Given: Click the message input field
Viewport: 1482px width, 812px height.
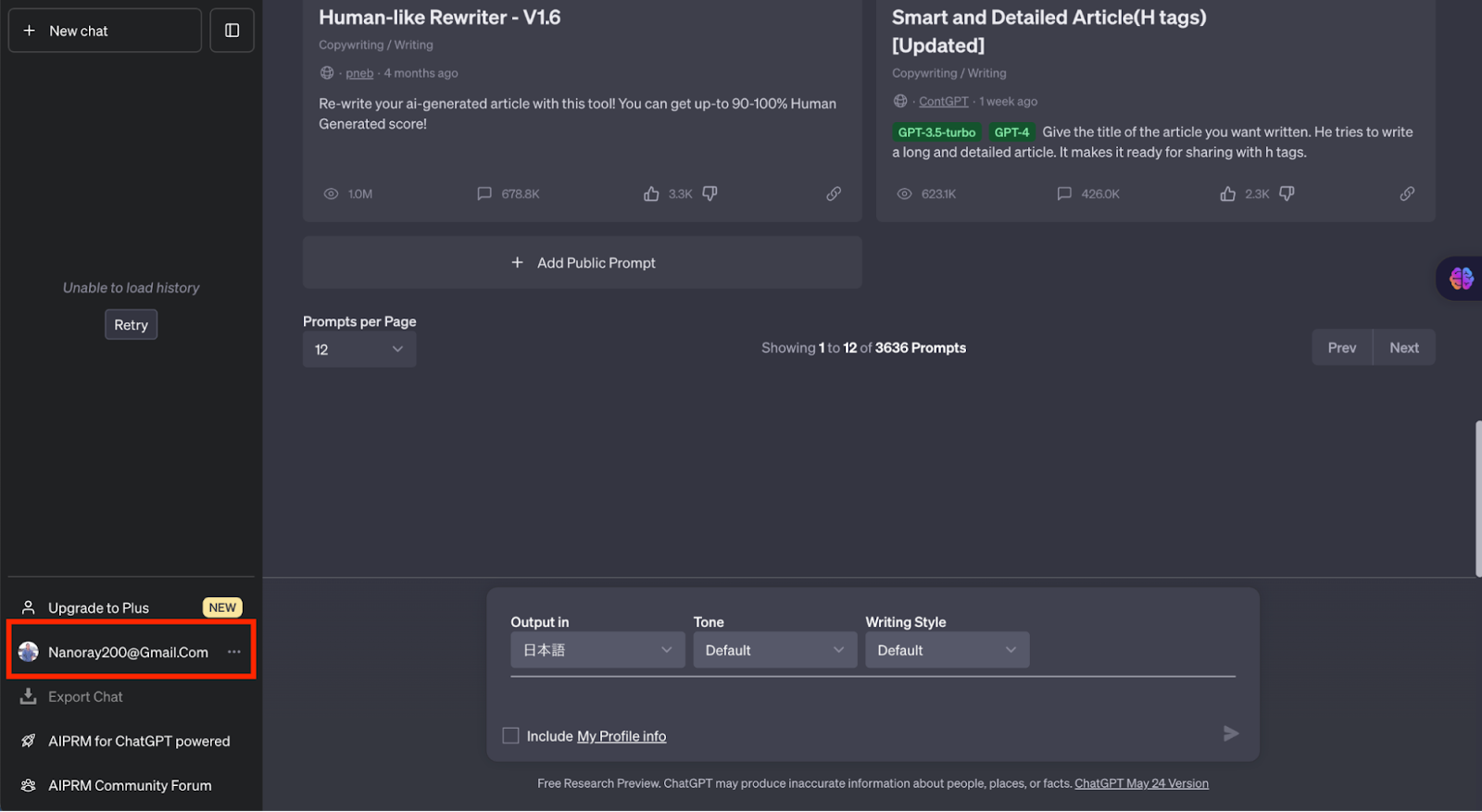Looking at the screenshot, I should 873,699.
